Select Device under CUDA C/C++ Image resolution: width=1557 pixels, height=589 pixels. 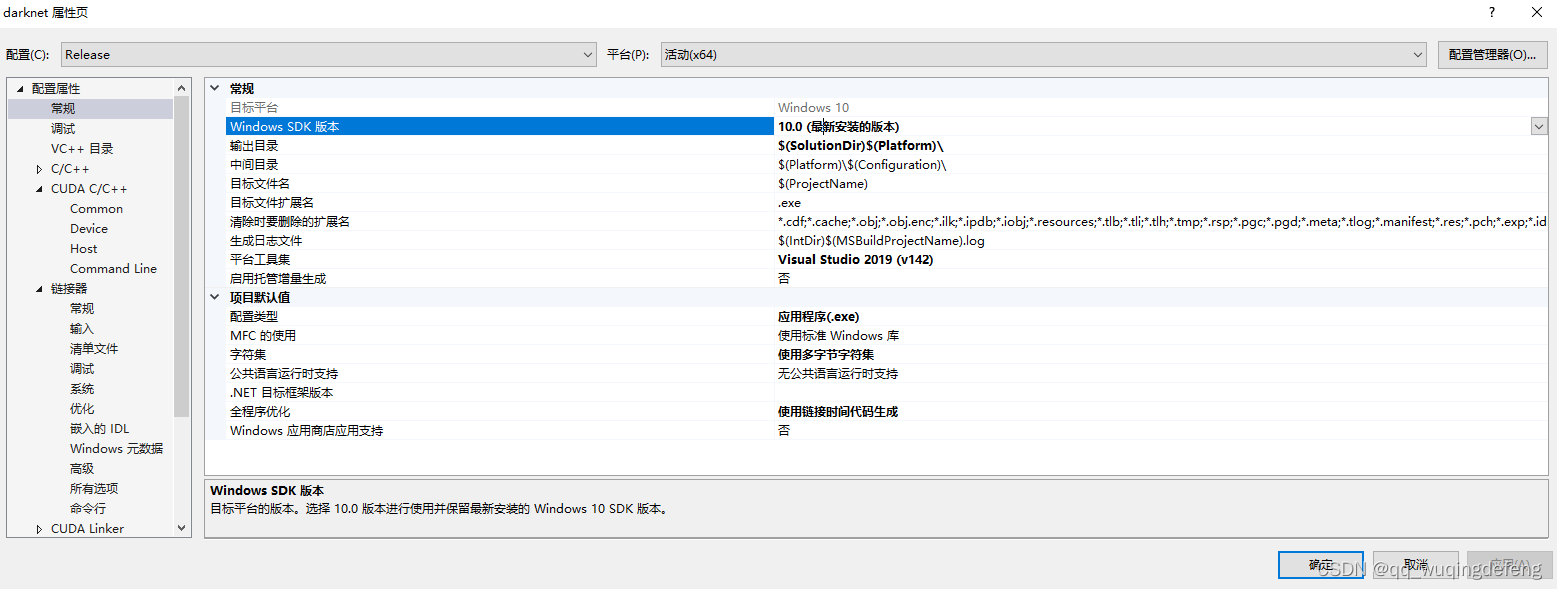[x=88, y=228]
